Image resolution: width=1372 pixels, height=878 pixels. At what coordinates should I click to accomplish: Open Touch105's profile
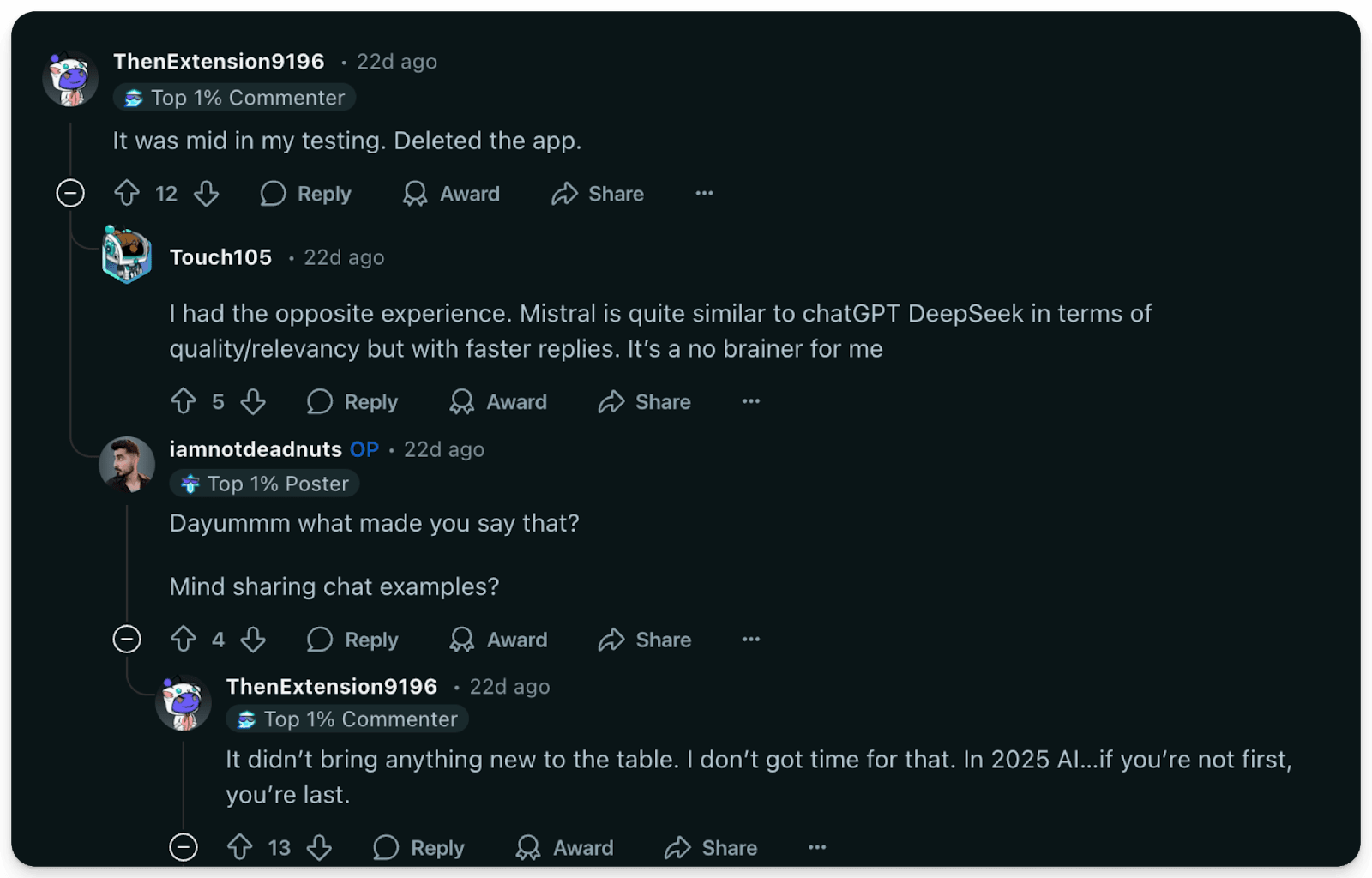[x=220, y=256]
